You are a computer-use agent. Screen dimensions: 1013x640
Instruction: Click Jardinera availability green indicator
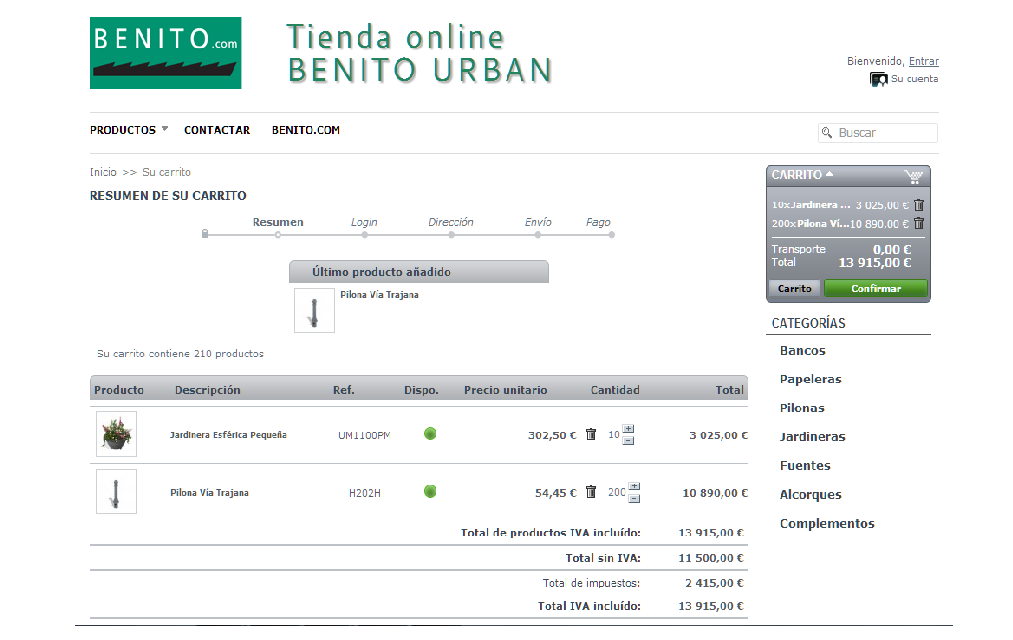(x=430, y=434)
